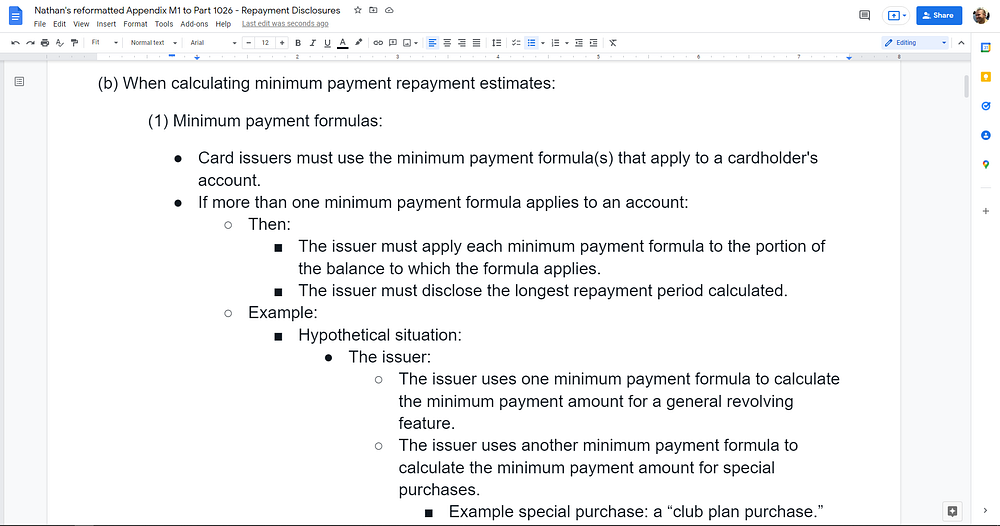The image size is (1000, 526).
Task: Open the Last edit was seconds ago link
Action: click(x=285, y=24)
